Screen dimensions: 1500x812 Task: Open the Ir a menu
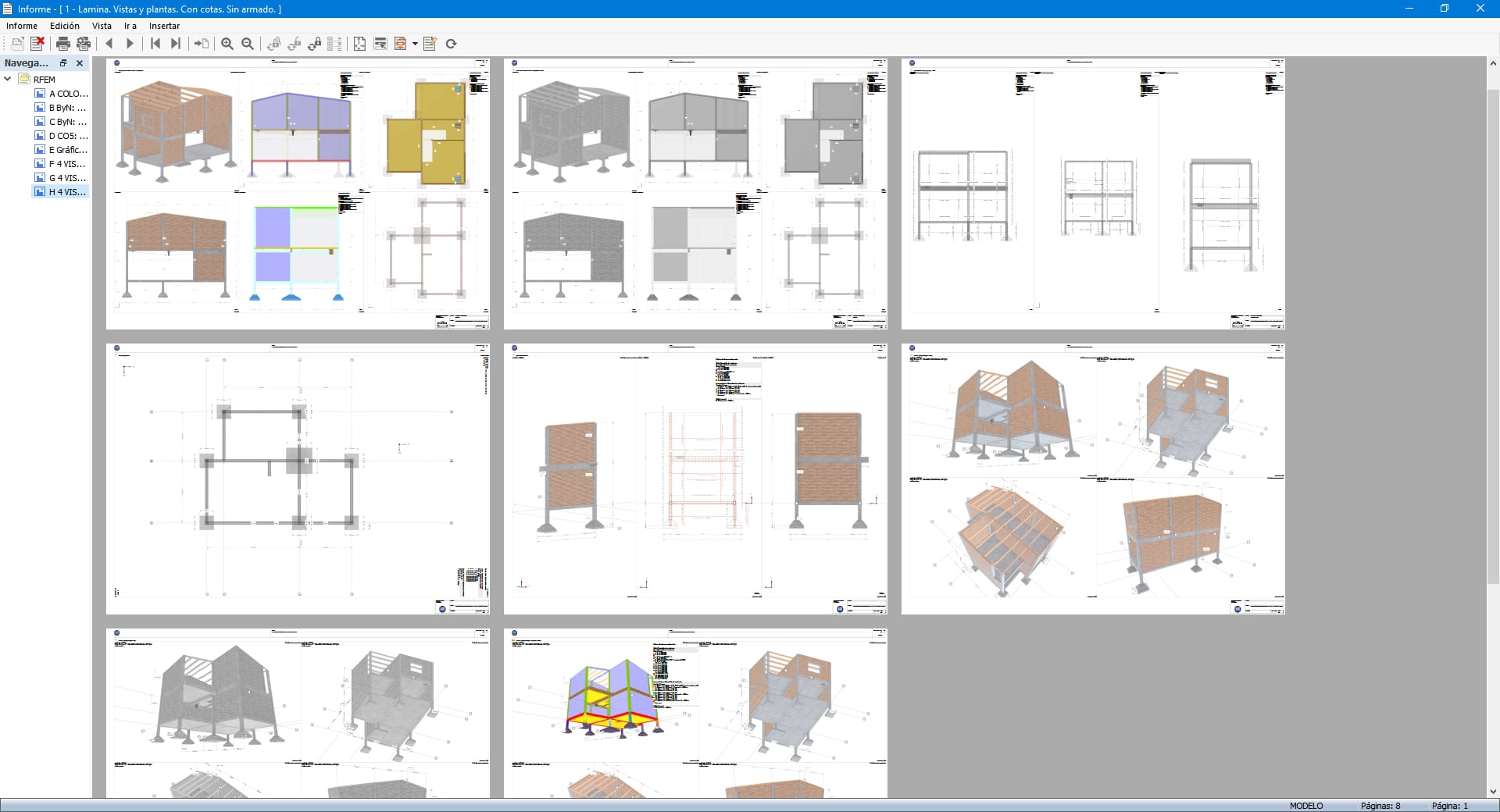coord(130,26)
